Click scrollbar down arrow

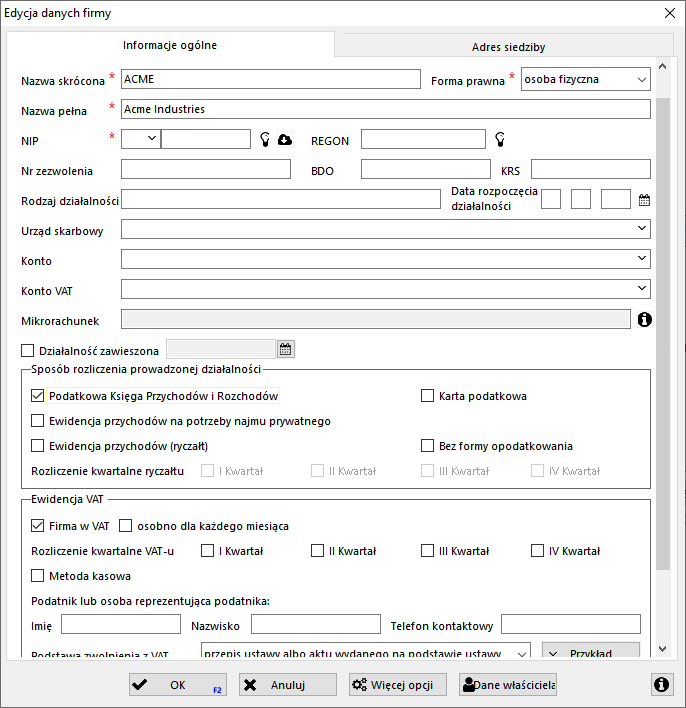[663, 649]
